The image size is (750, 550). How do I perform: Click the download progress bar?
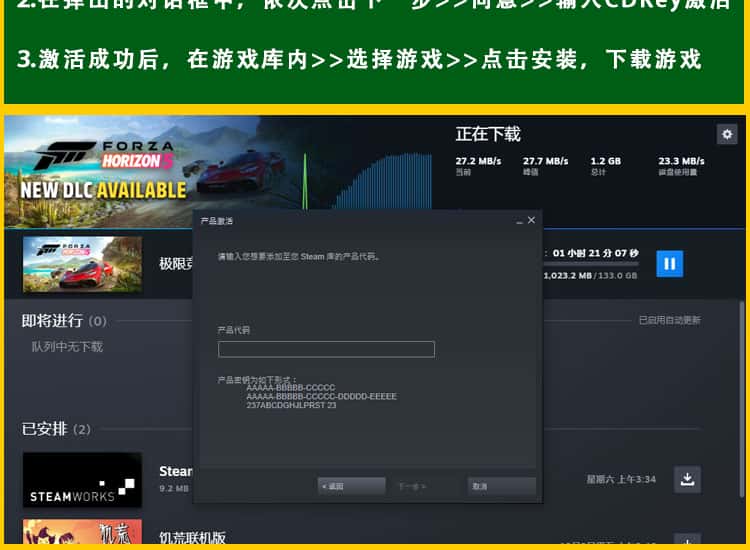(x=591, y=264)
